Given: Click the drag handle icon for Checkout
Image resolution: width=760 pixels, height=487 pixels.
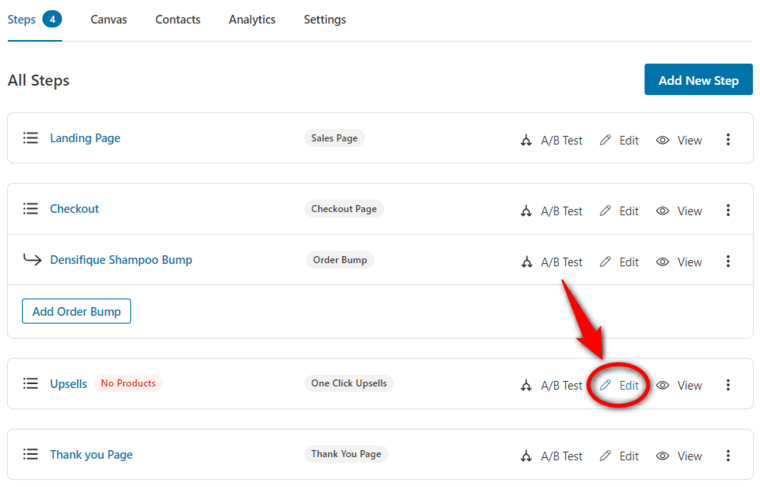Looking at the screenshot, I should [31, 209].
